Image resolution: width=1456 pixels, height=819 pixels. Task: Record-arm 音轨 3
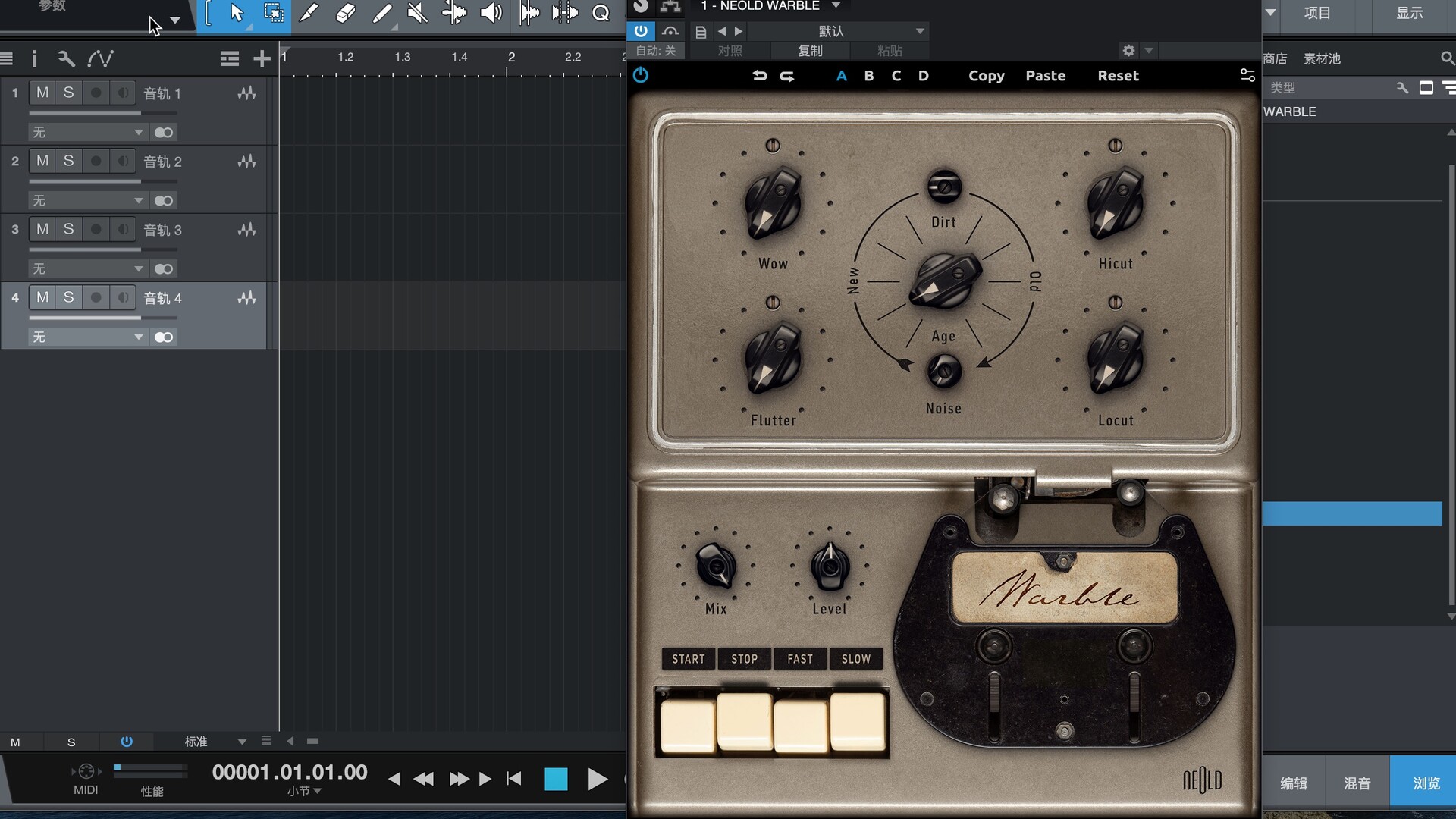[96, 229]
